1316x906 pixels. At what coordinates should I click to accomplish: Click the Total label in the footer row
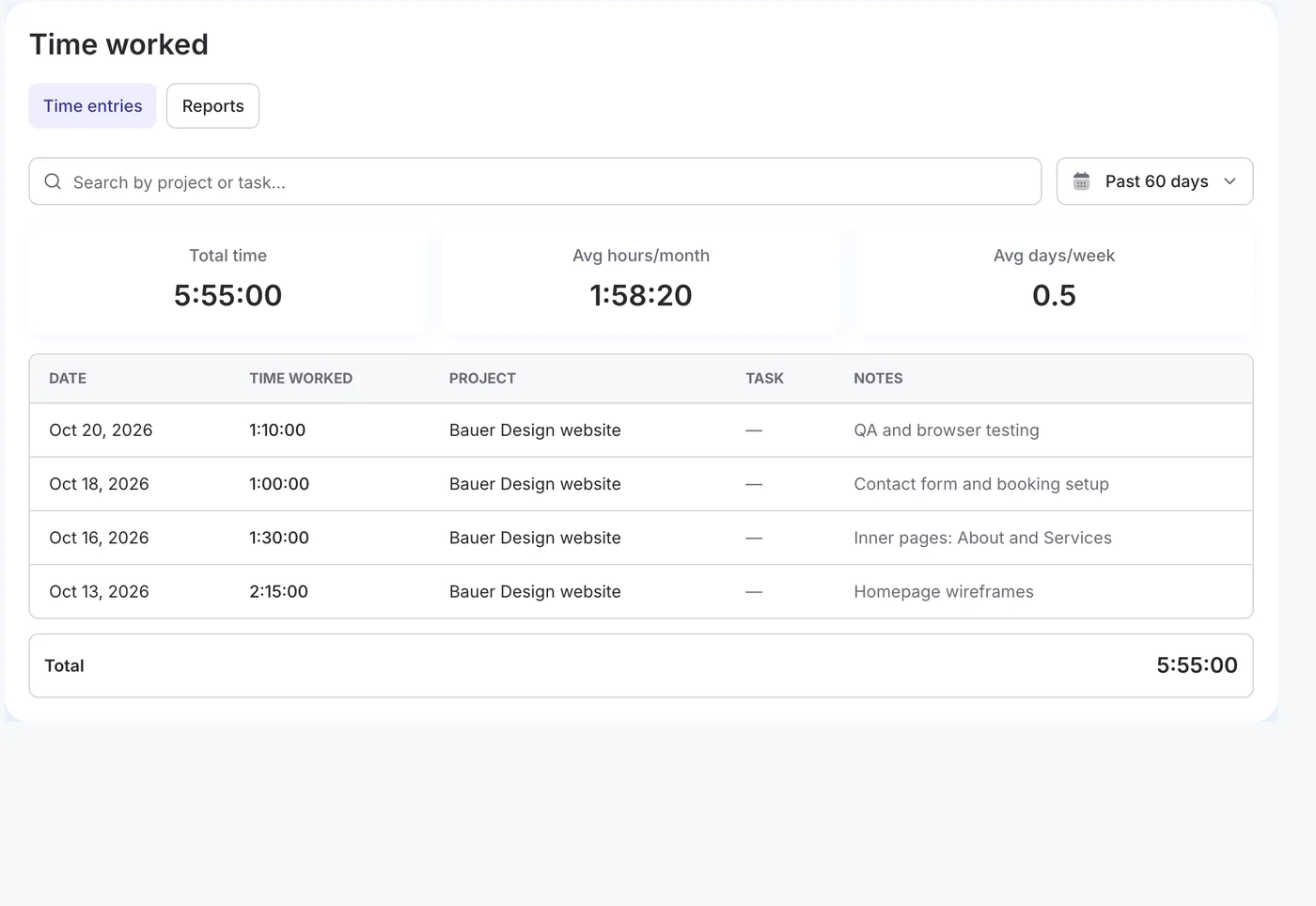(65, 665)
